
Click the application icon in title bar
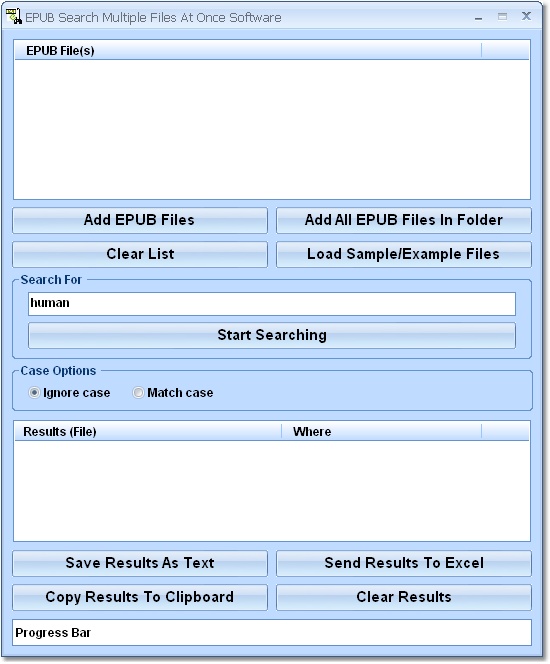pos(14,16)
